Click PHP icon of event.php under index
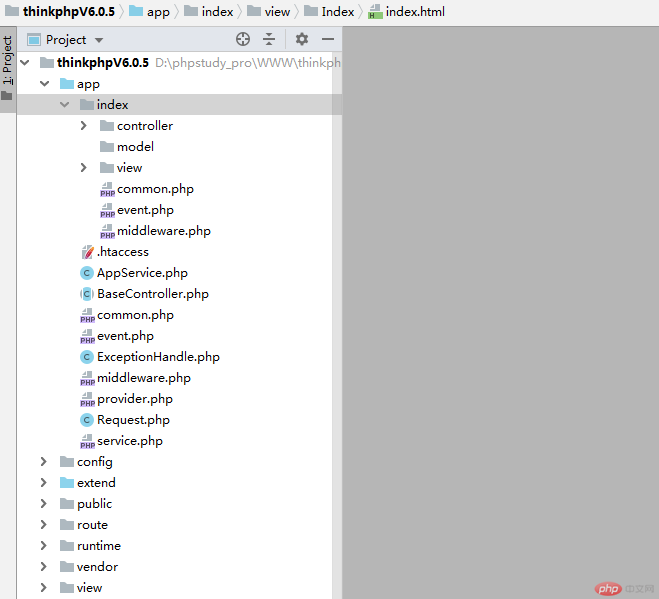This screenshot has height=599, width=659. [x=107, y=210]
